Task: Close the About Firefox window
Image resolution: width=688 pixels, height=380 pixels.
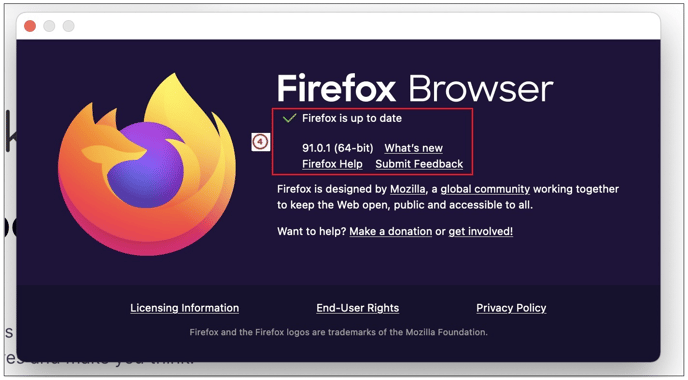Action: pos(30,26)
